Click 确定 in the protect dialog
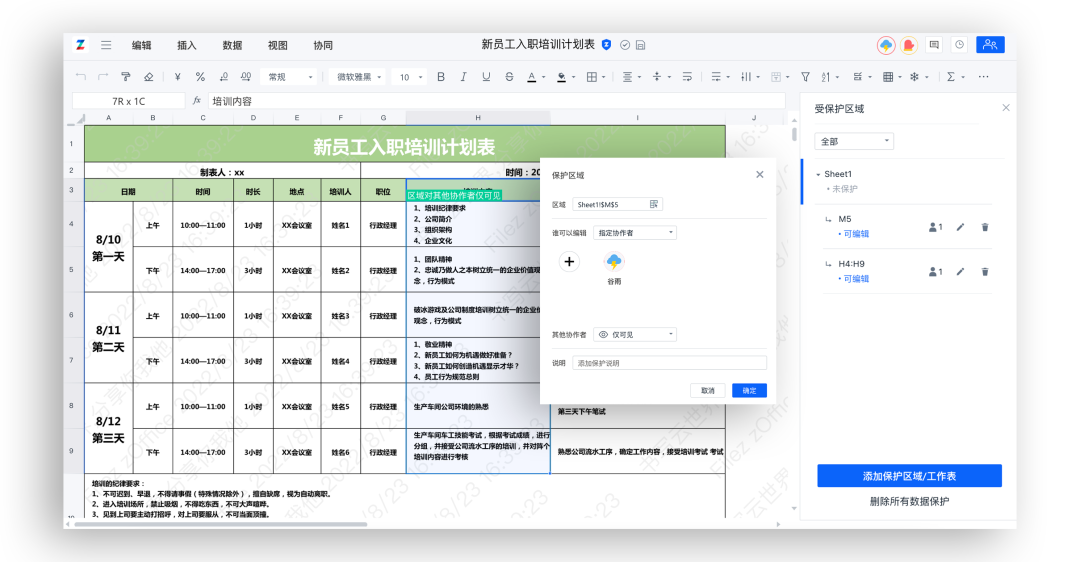 [749, 391]
